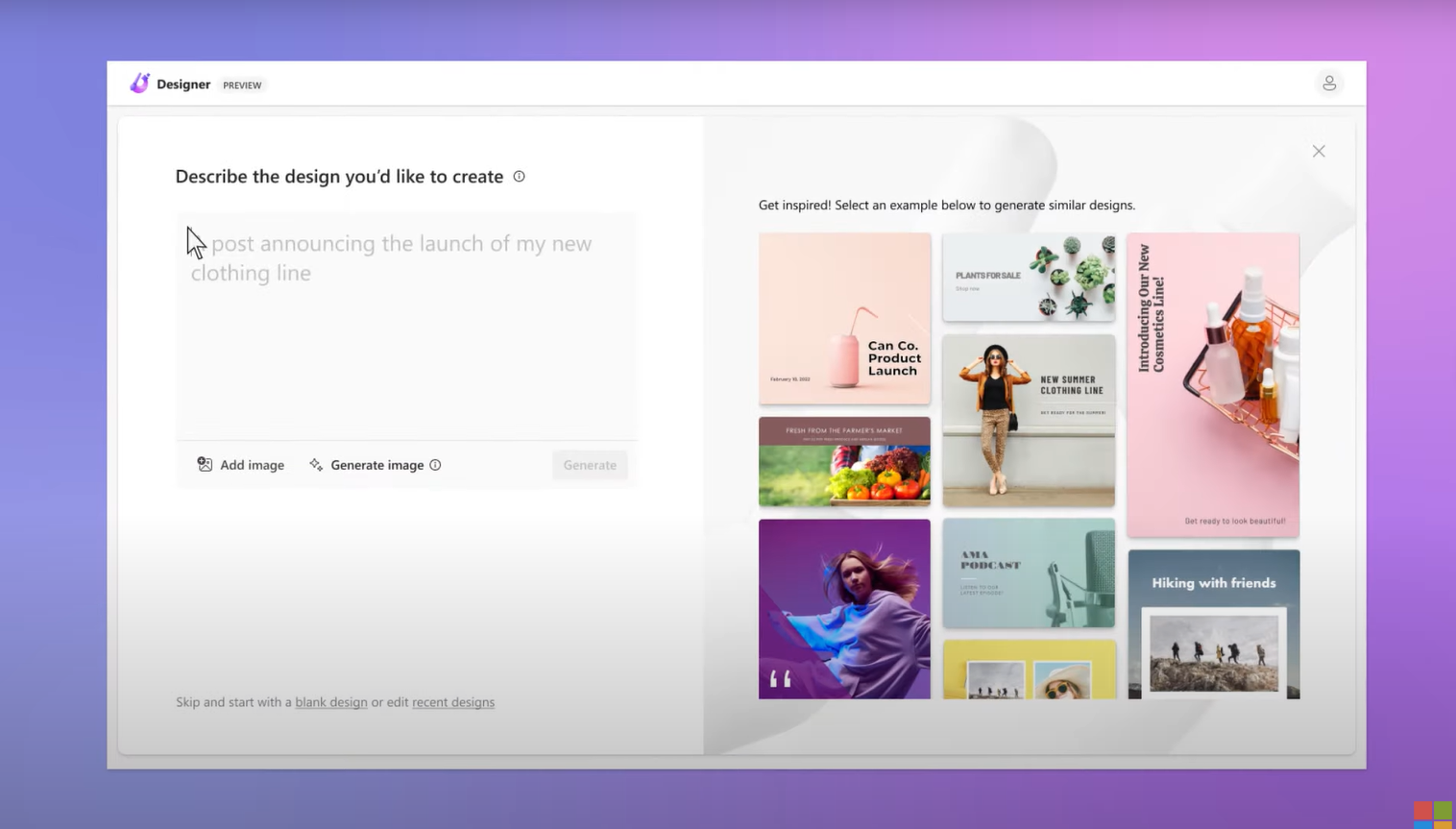Click the info icon beside the heading
This screenshot has height=829, width=1456.
point(519,176)
